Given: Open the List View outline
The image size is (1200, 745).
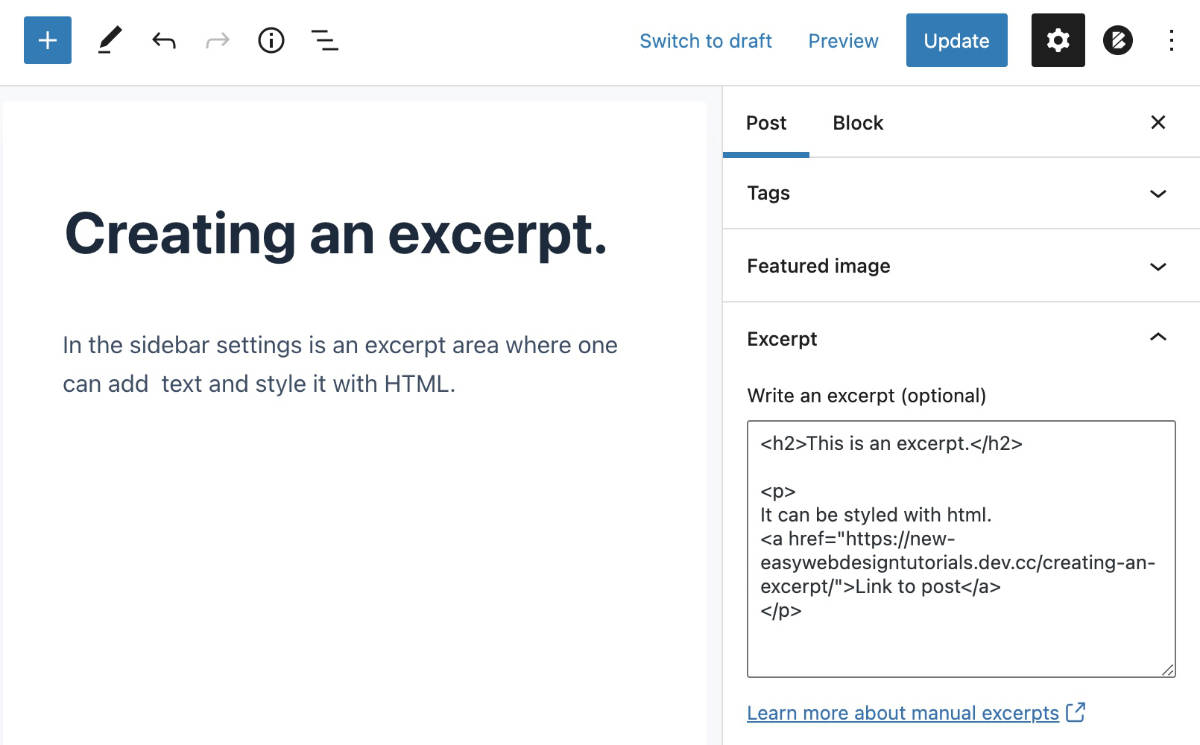Looking at the screenshot, I should [x=324, y=41].
